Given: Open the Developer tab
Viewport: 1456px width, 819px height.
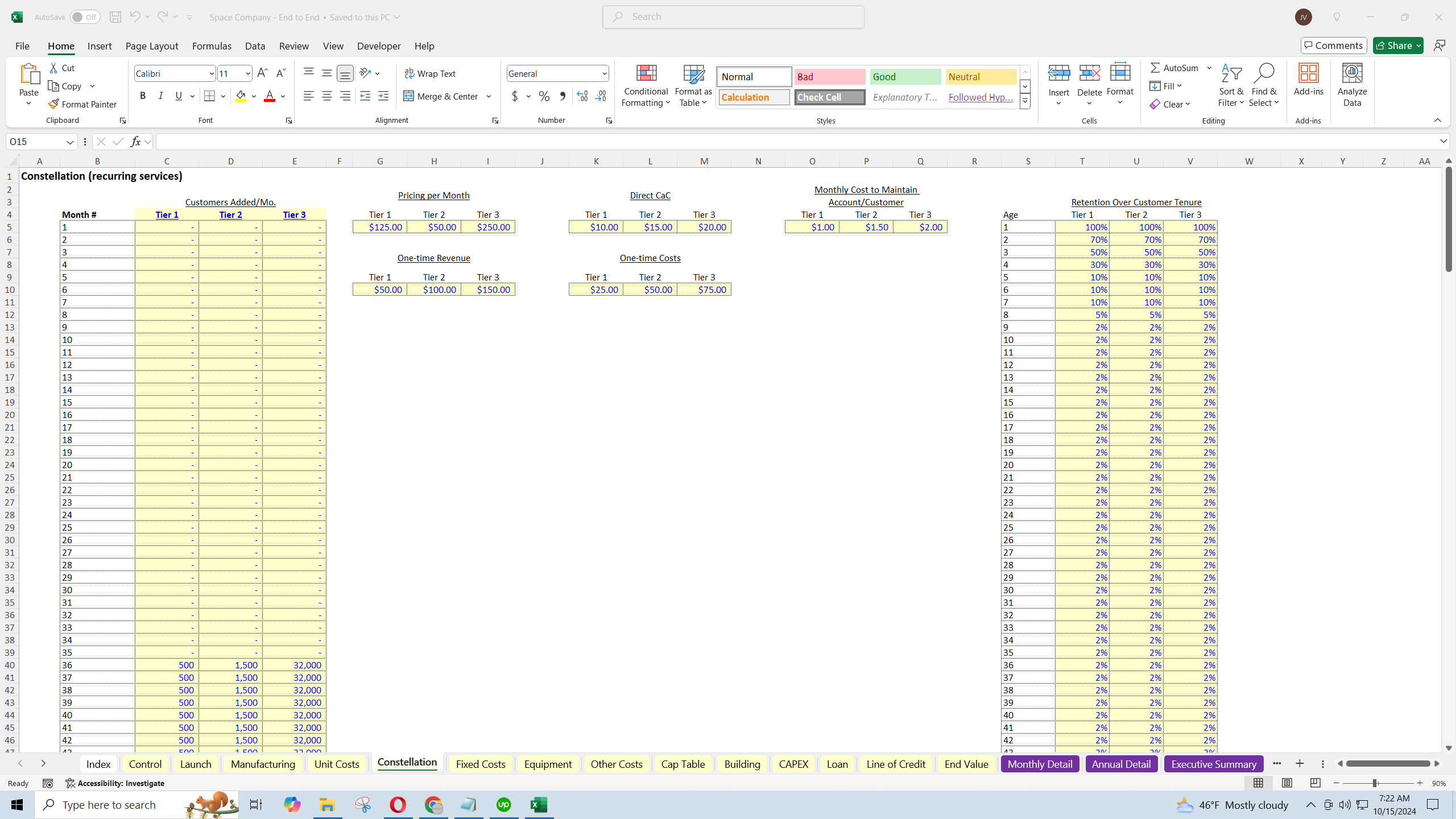Looking at the screenshot, I should [x=379, y=46].
